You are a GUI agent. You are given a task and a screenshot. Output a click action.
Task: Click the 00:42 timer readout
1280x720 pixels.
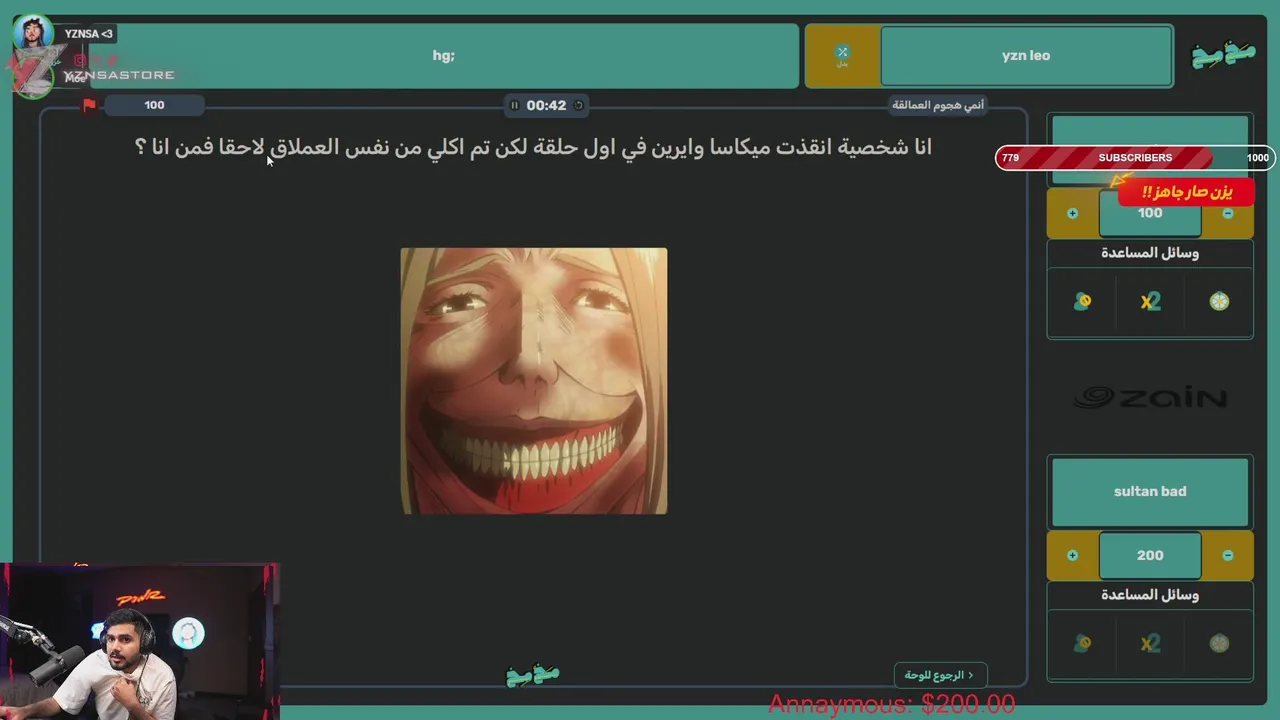pos(546,105)
